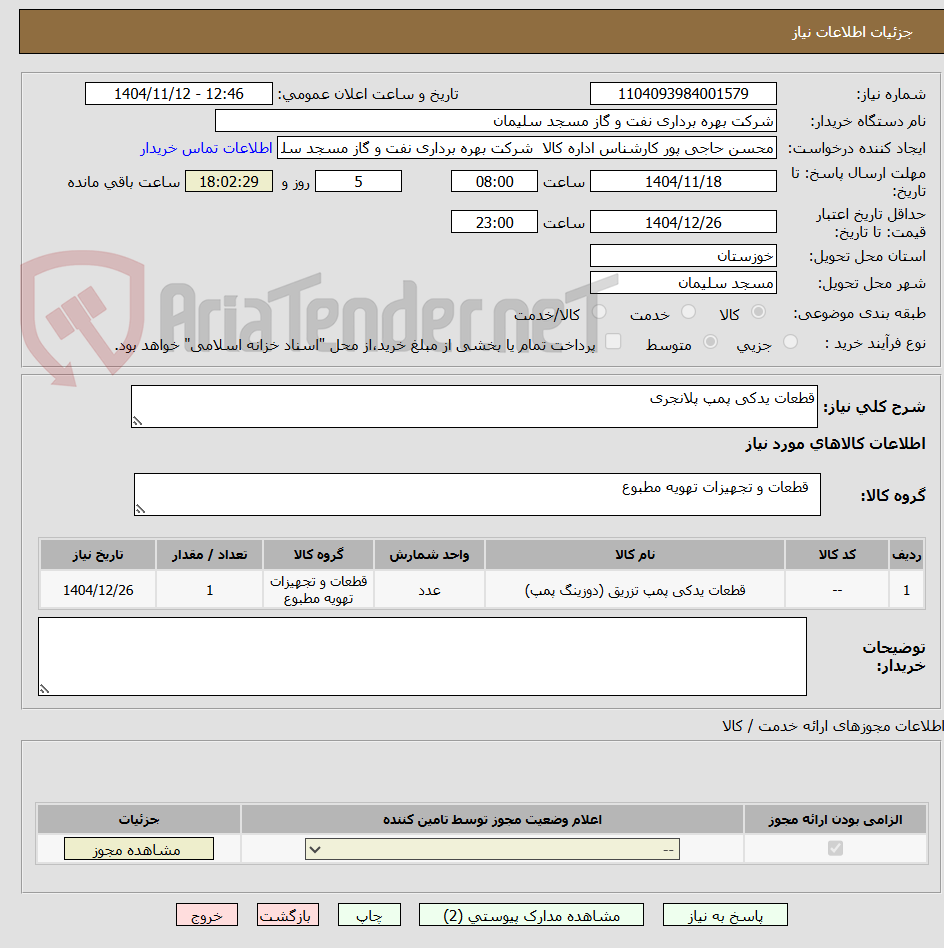This screenshot has width=944, height=948.
Task: Click the deadline time field 08:00
Action: coord(494,181)
